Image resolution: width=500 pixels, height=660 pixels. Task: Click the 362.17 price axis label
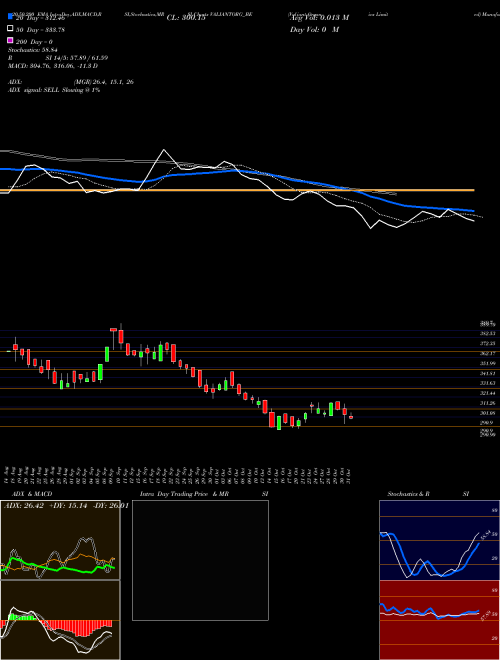pos(487,354)
